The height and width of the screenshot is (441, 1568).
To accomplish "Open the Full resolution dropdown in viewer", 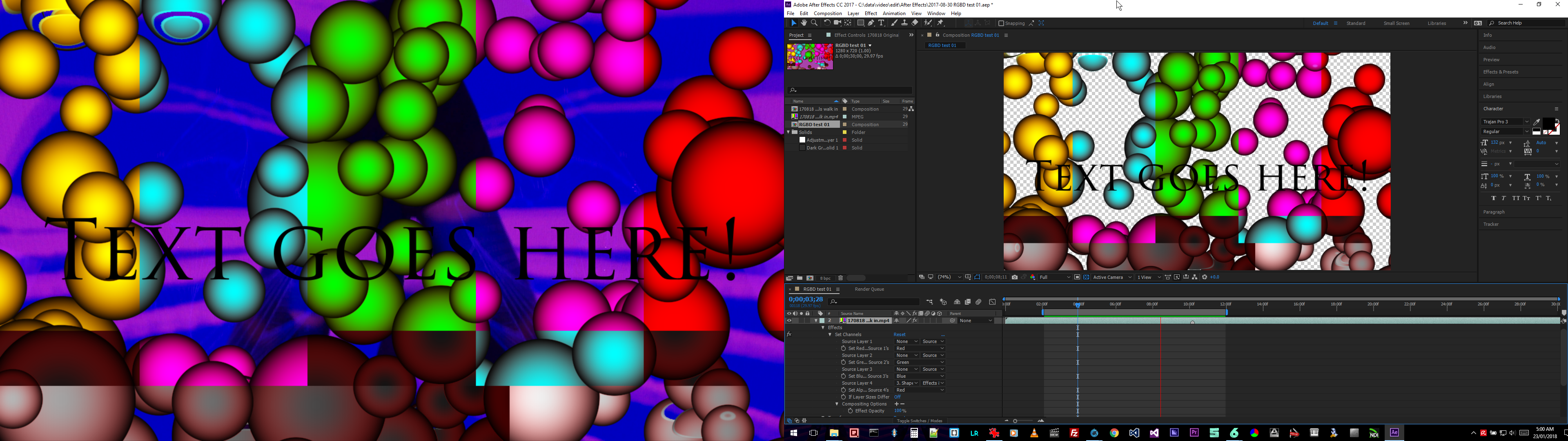I will click(1054, 277).
